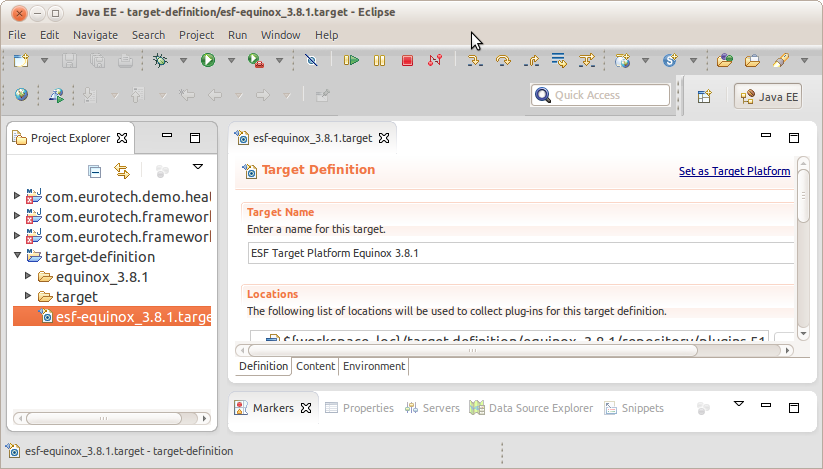The image size is (823, 469).
Task: Select the Java EE perspective button
Action: point(768,97)
